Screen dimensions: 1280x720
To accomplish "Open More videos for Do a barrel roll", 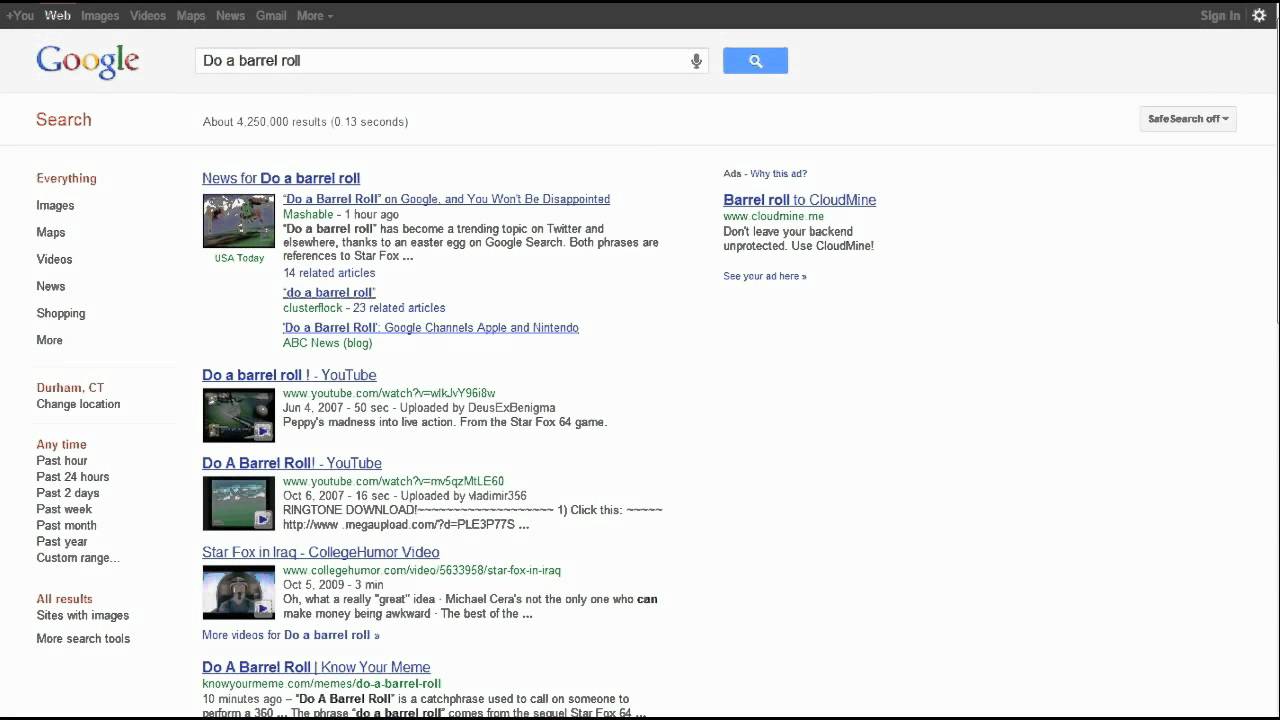I will point(291,635).
